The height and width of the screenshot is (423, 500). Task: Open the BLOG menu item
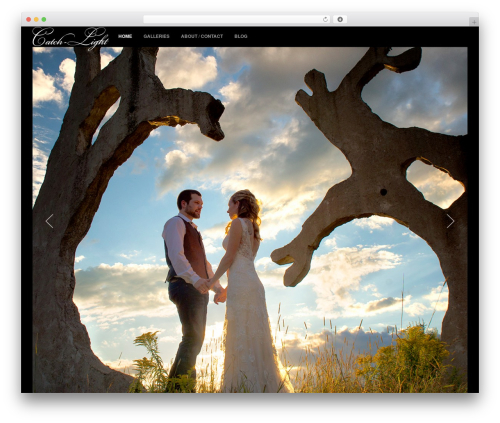[241, 36]
